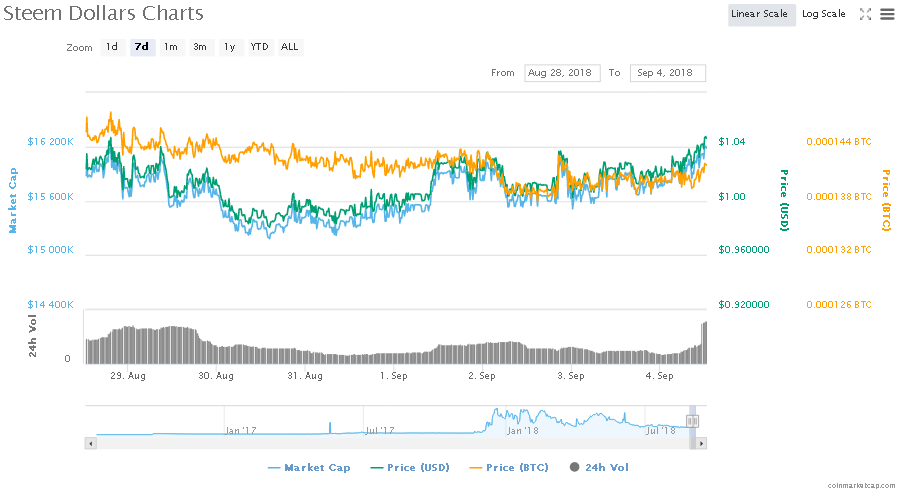The image size is (898, 493).
Task: Set zoom to 1d
Action: point(112,47)
